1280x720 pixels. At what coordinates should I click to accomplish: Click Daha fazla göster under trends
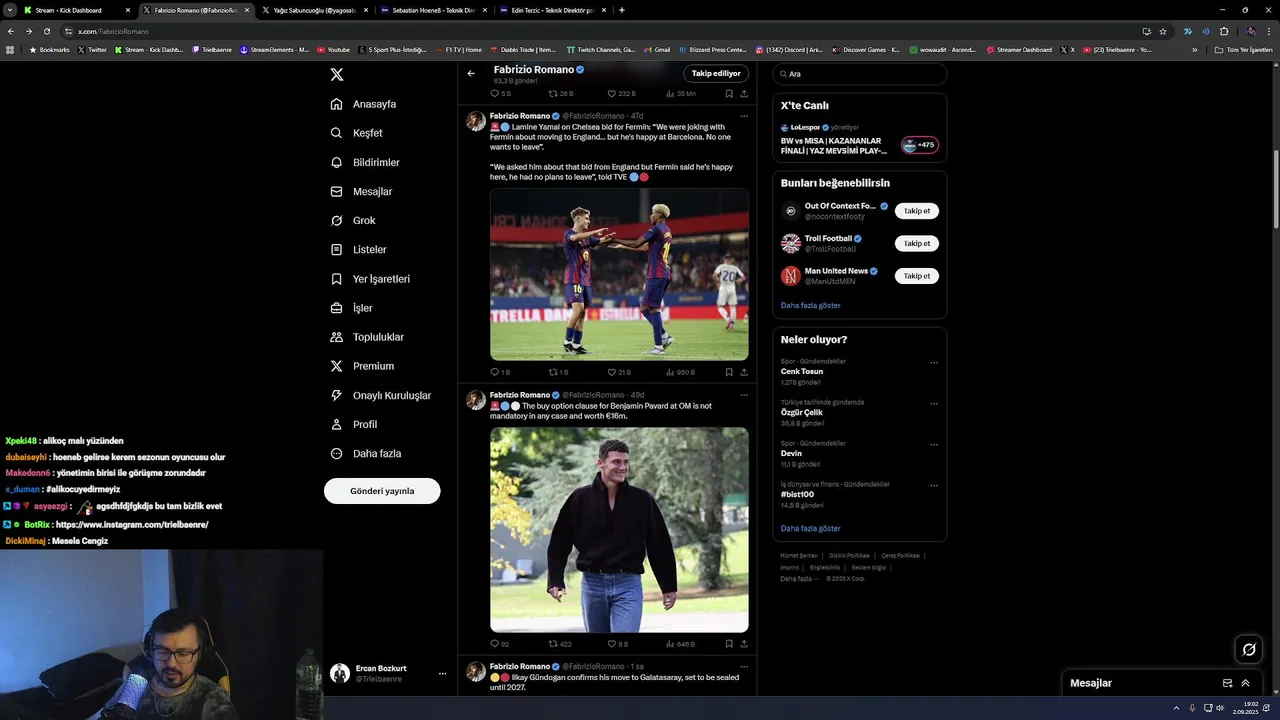(x=810, y=528)
